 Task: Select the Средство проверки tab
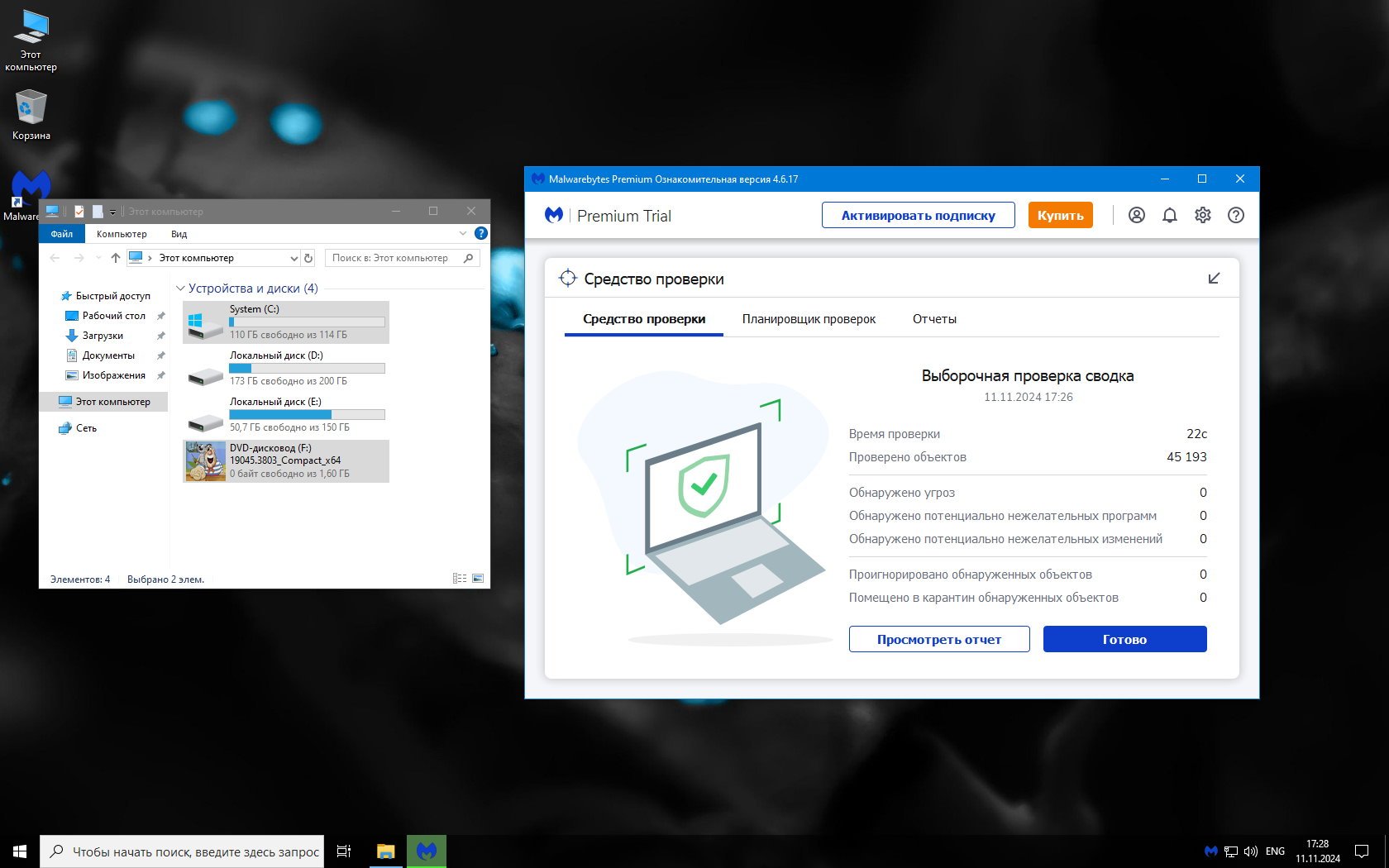(644, 319)
